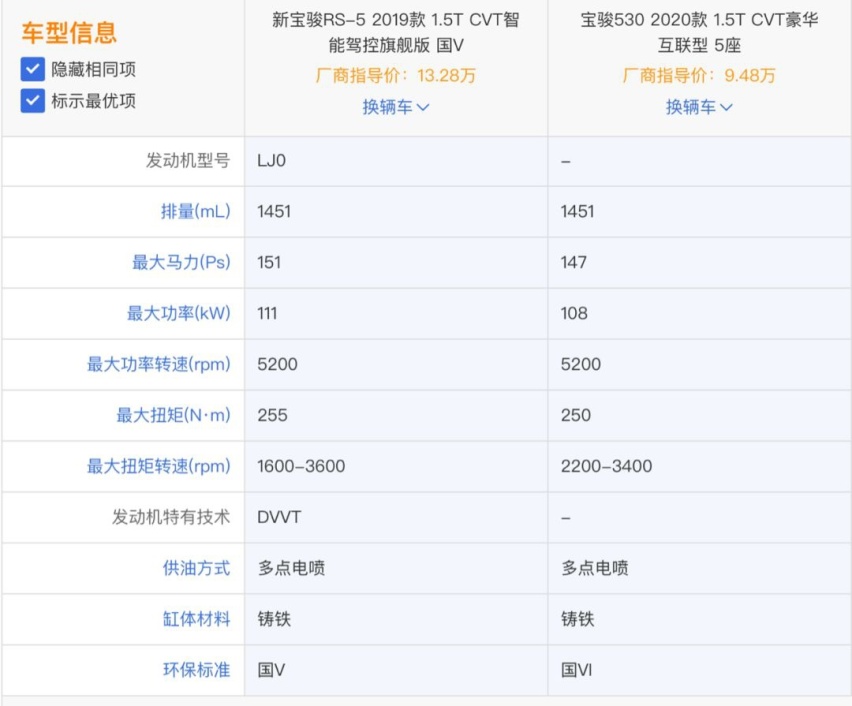Select the DVVT technology value
This screenshot has height=706, width=852.
pyautogui.click(x=279, y=517)
